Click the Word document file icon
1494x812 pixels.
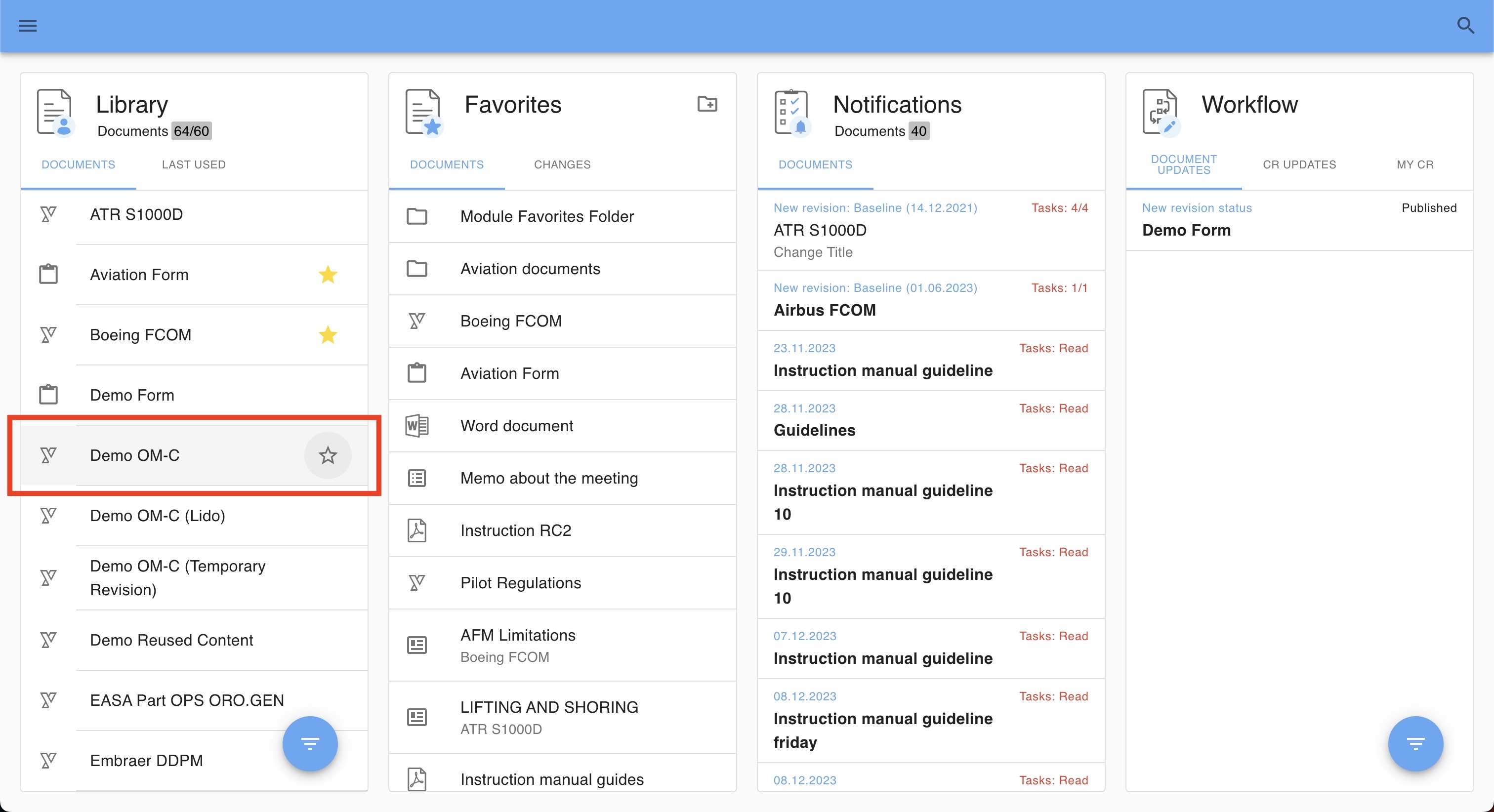pyautogui.click(x=416, y=426)
